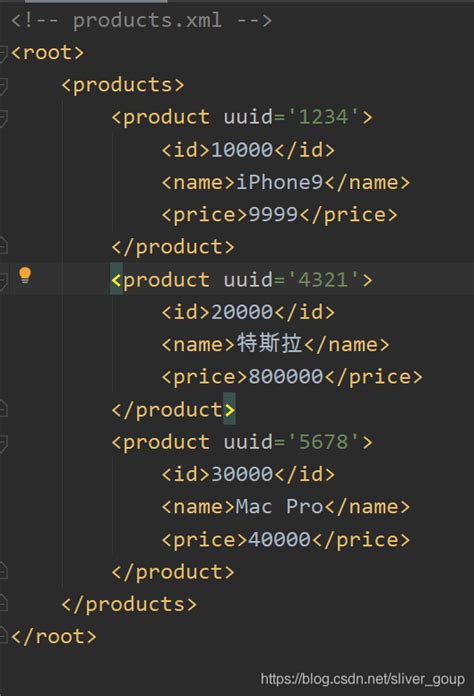Click fold end marker after Mac Pro product
Image resolution: width=474 pixels, height=696 pixels.
(x=3, y=570)
